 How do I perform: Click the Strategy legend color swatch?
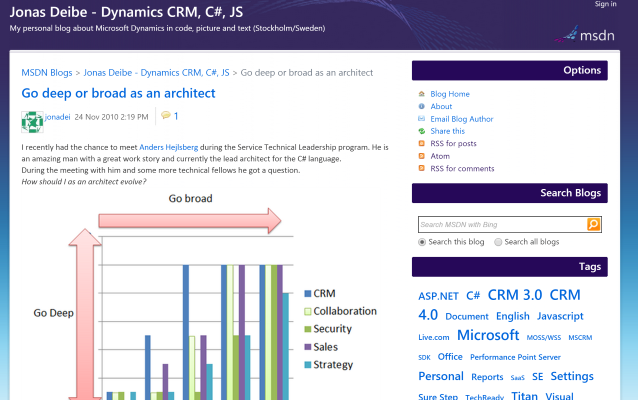click(308, 365)
